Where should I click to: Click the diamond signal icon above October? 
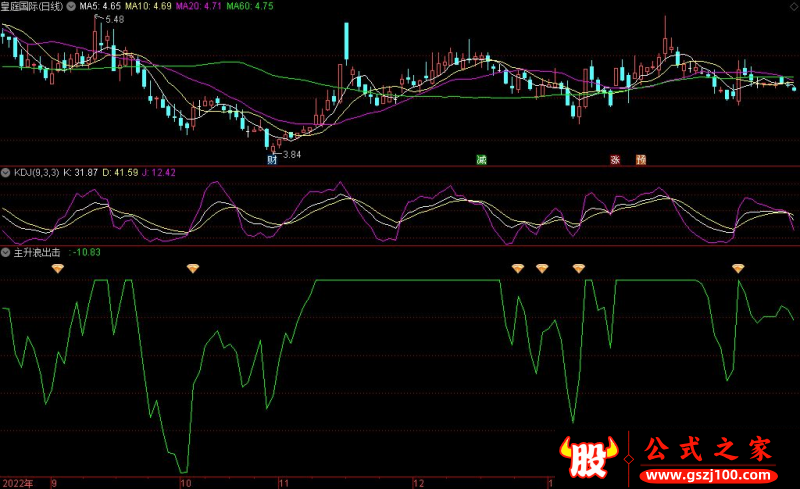tap(193, 268)
